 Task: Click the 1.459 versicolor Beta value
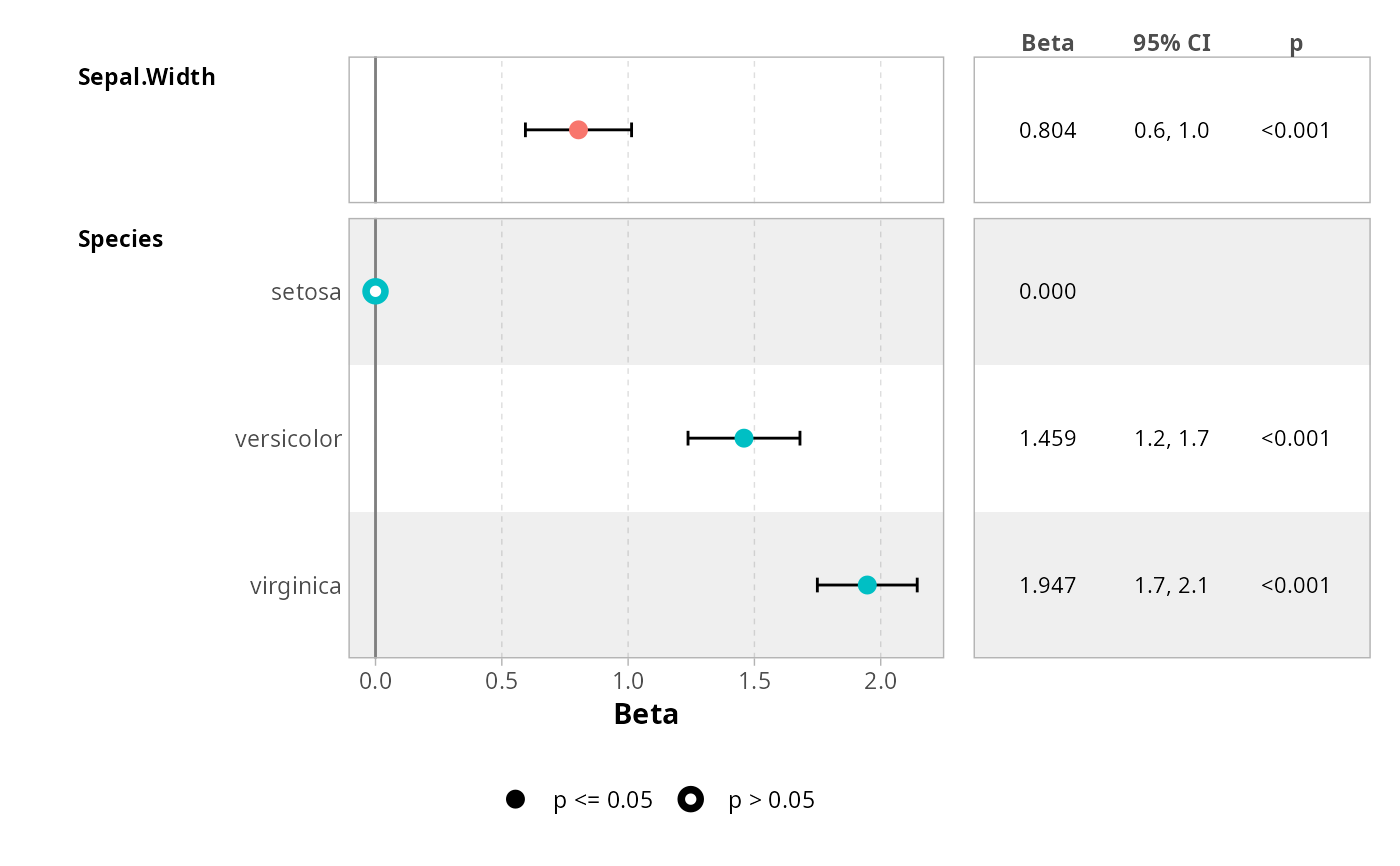pyautogui.click(x=1047, y=438)
